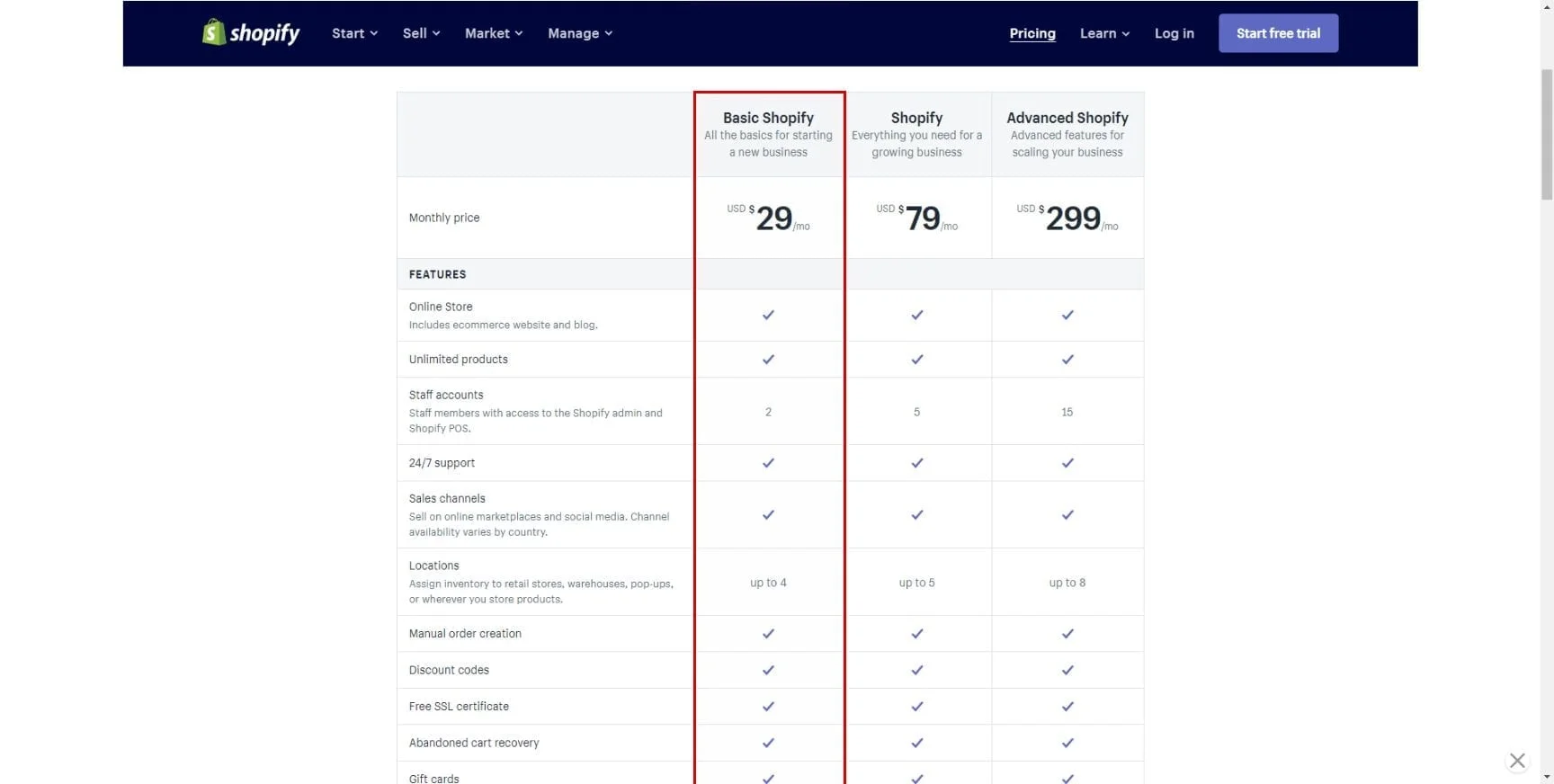
Task: Expand the Learn menu
Action: click(1104, 33)
